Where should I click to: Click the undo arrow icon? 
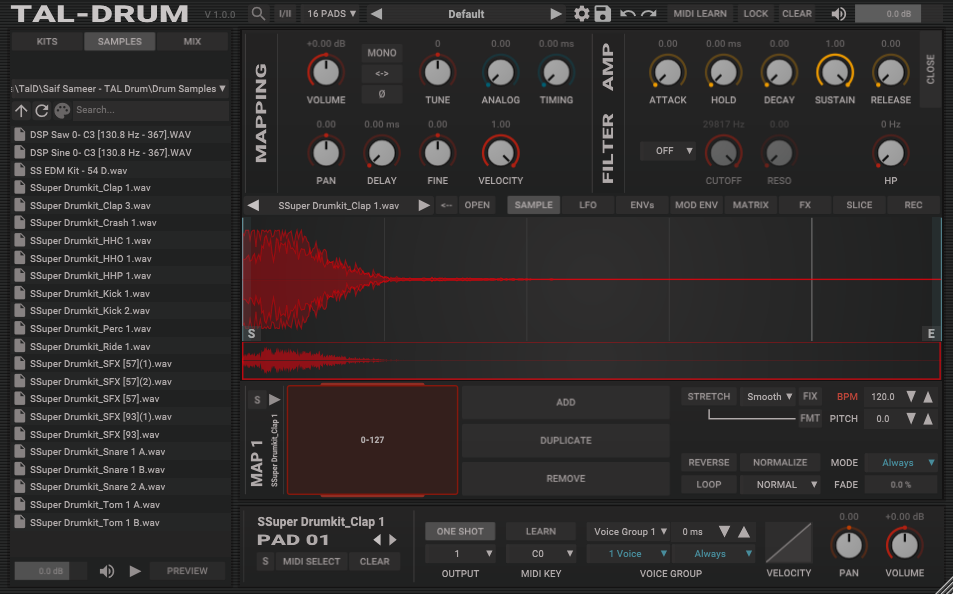pos(627,13)
